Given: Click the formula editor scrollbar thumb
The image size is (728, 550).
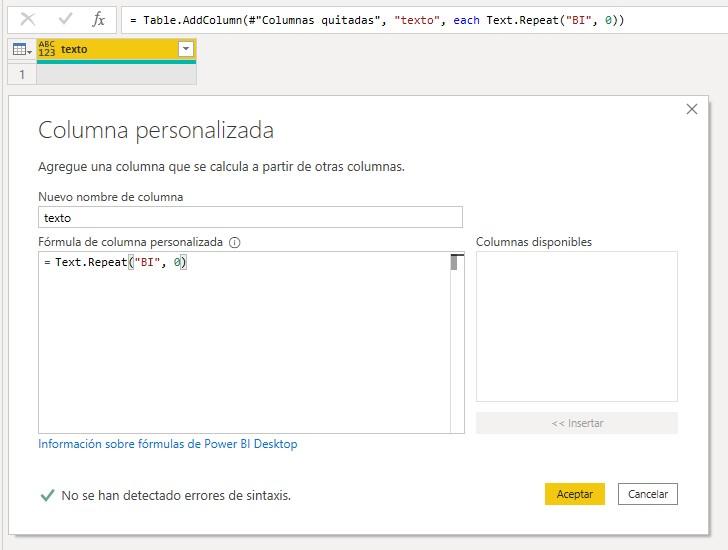Looking at the screenshot, I should coord(455,263).
